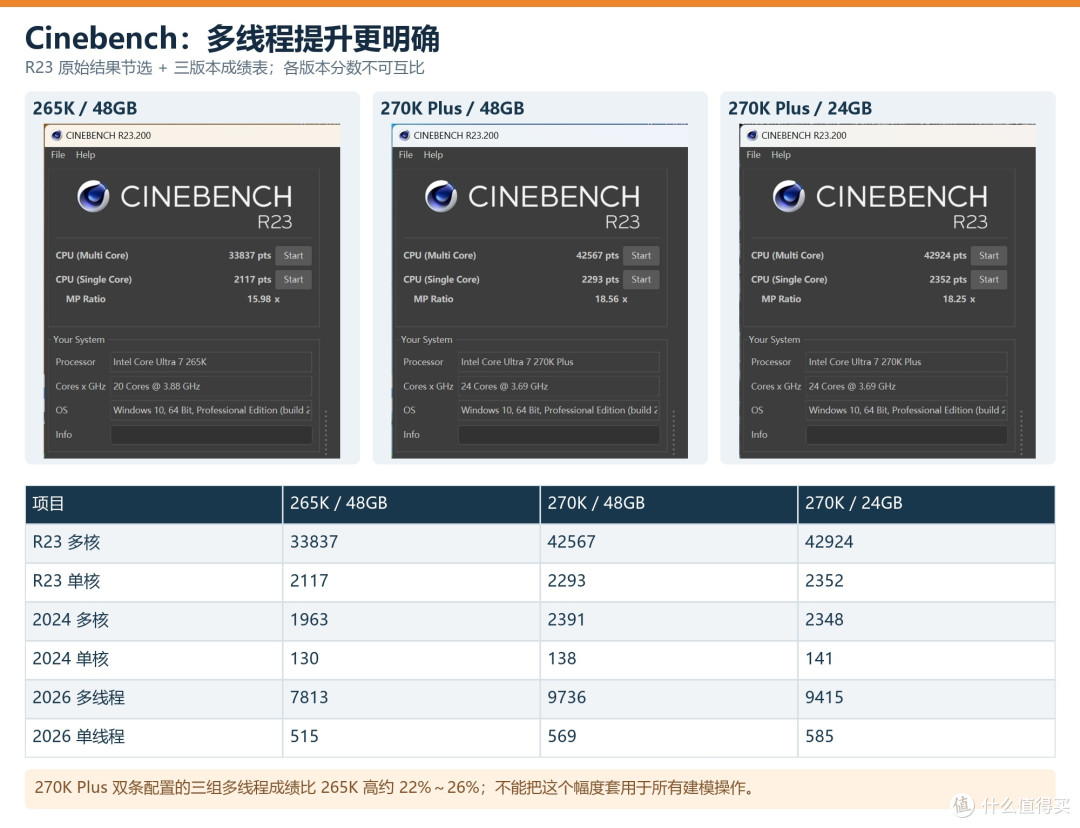Open File menu in 265K / 48GB window
Image resolution: width=1080 pixels, height=828 pixels.
coord(58,154)
